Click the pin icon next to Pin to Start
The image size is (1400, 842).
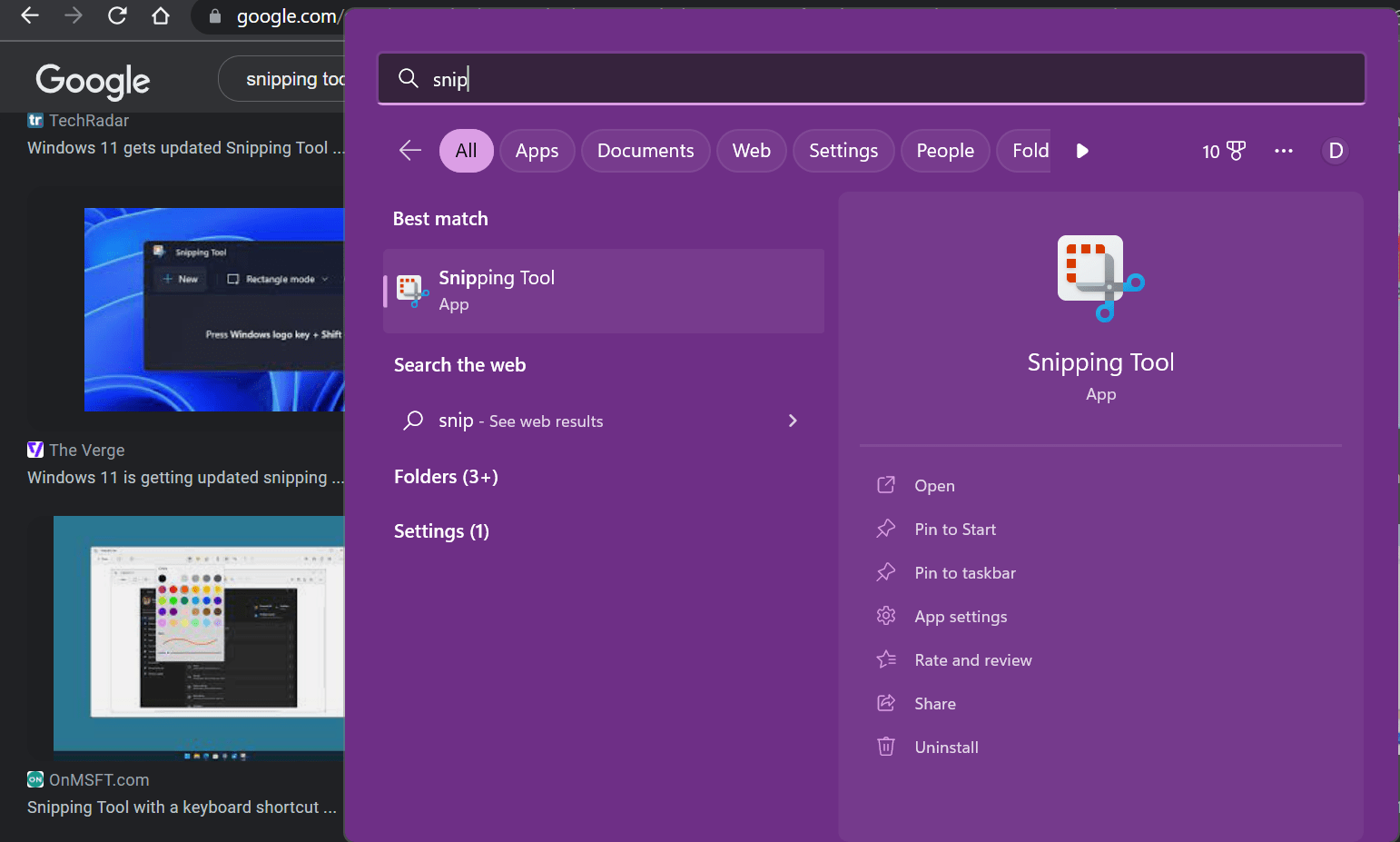886,529
